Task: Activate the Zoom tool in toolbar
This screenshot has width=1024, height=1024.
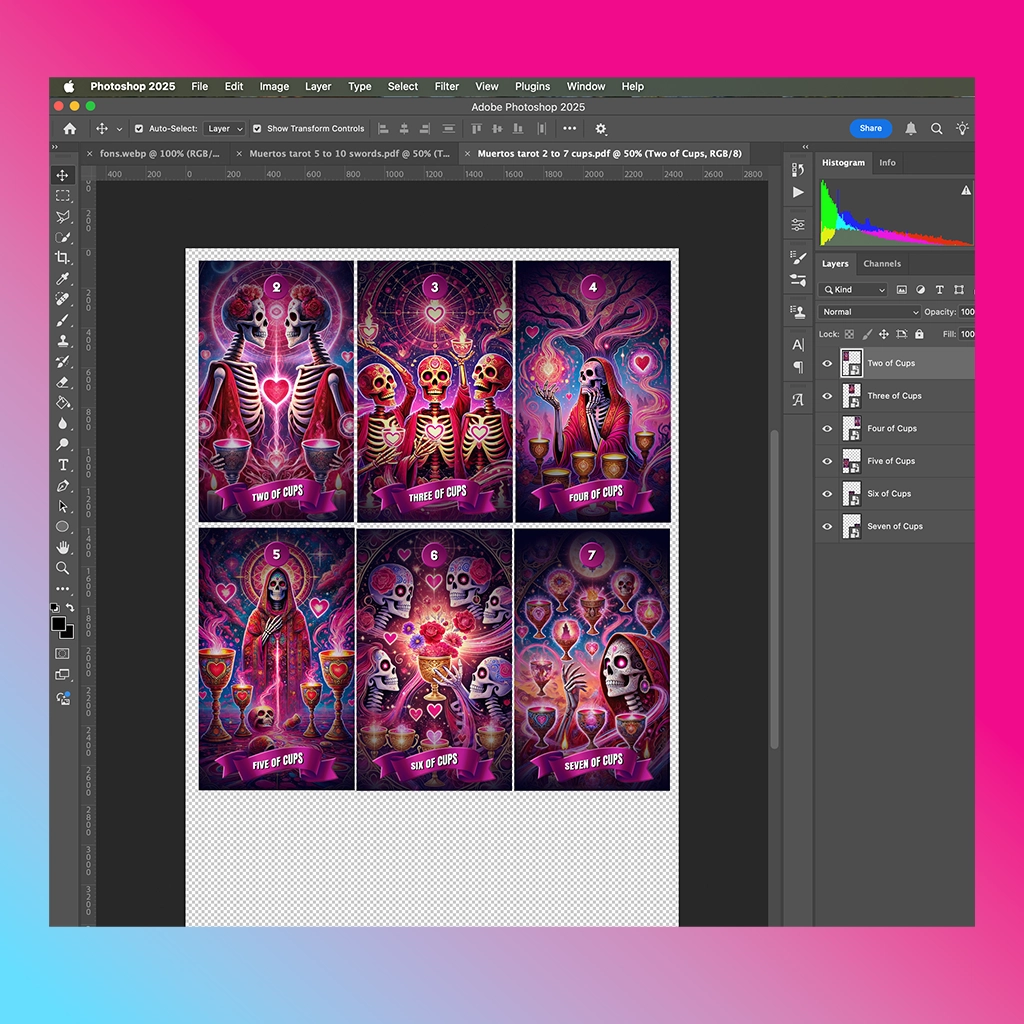Action: click(63, 568)
